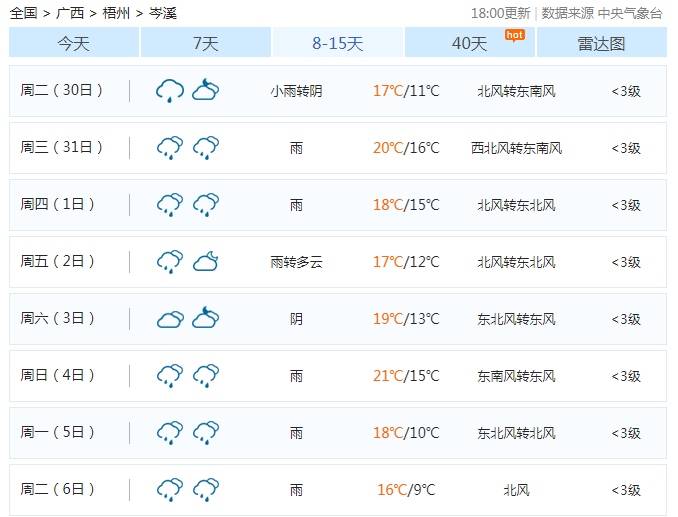
Task: Go to 全国 in the breadcrumb
Action: pyautogui.click(x=23, y=13)
